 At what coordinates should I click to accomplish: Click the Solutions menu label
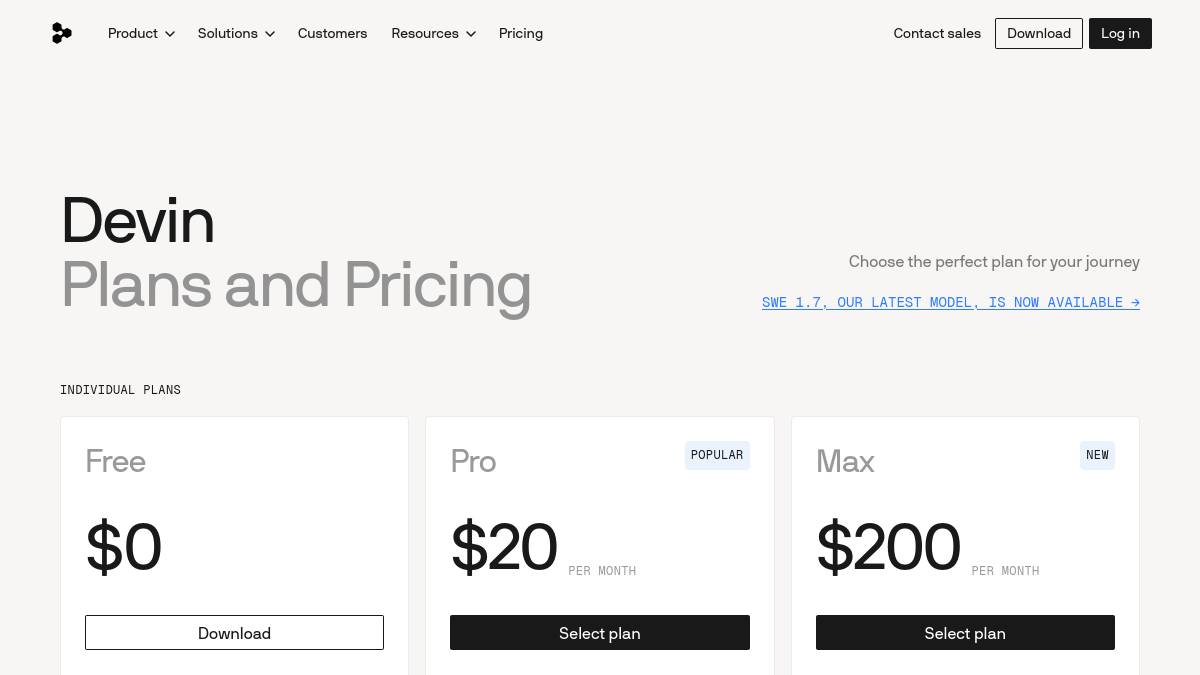[x=228, y=33]
